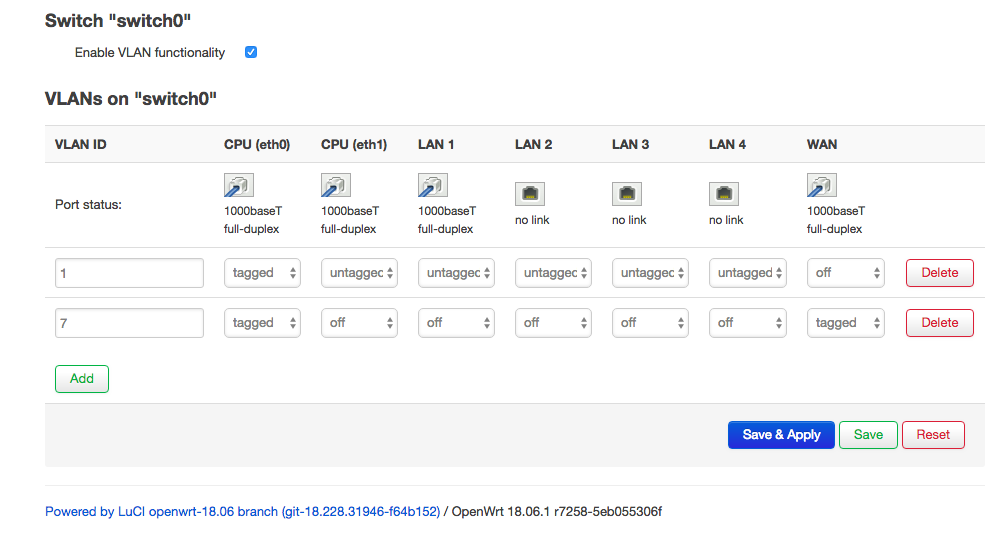Viewport: 1008px width, 539px height.
Task: Click the Reset button
Action: point(933,435)
